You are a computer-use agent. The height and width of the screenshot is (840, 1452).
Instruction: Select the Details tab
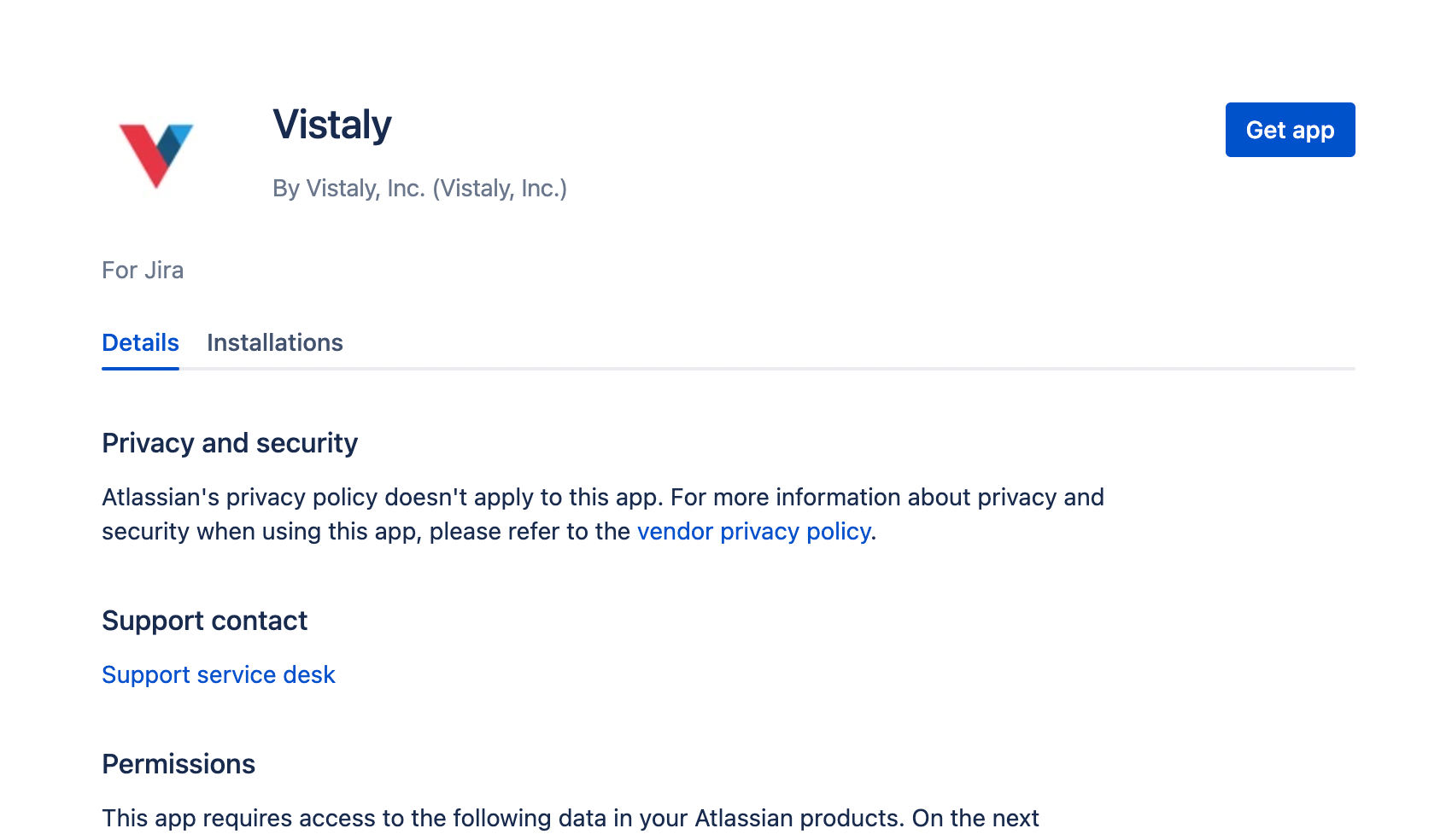click(140, 342)
